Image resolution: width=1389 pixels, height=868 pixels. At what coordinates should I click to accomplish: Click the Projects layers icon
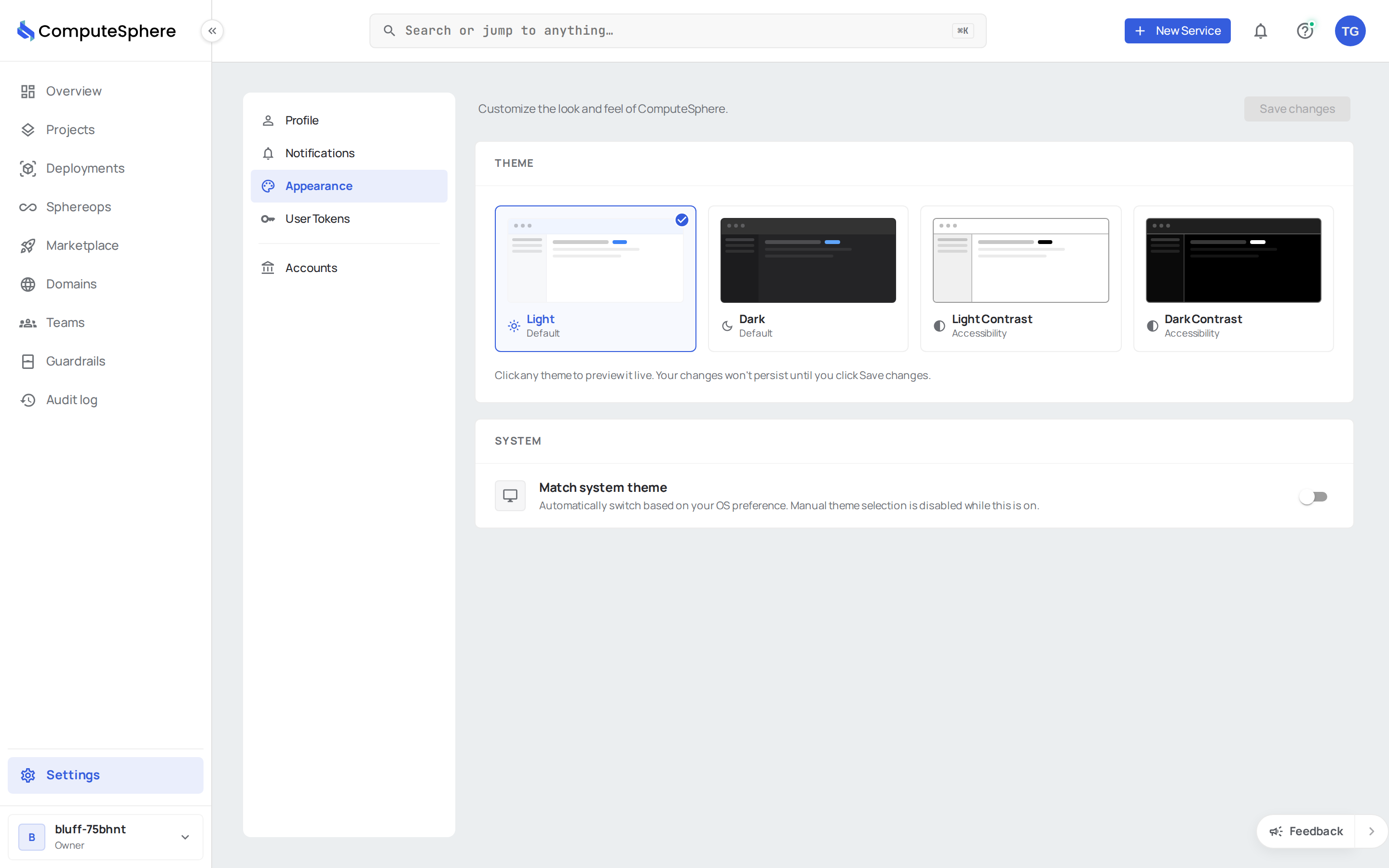(27, 130)
